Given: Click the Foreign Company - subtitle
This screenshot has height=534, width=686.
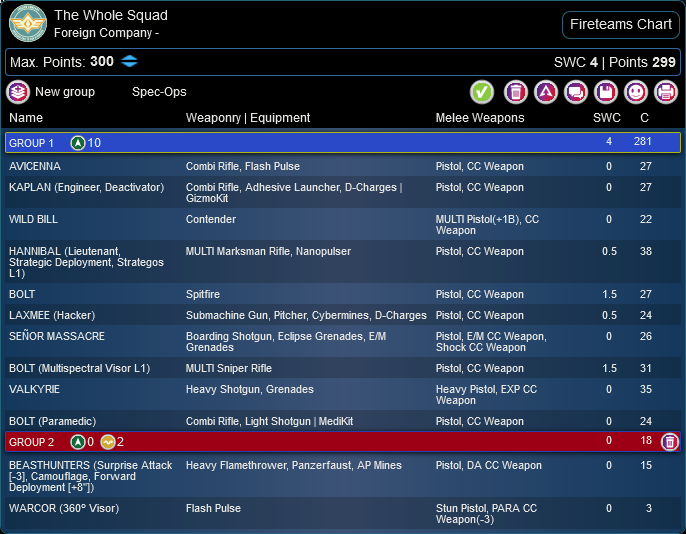Looking at the screenshot, I should (x=106, y=33).
